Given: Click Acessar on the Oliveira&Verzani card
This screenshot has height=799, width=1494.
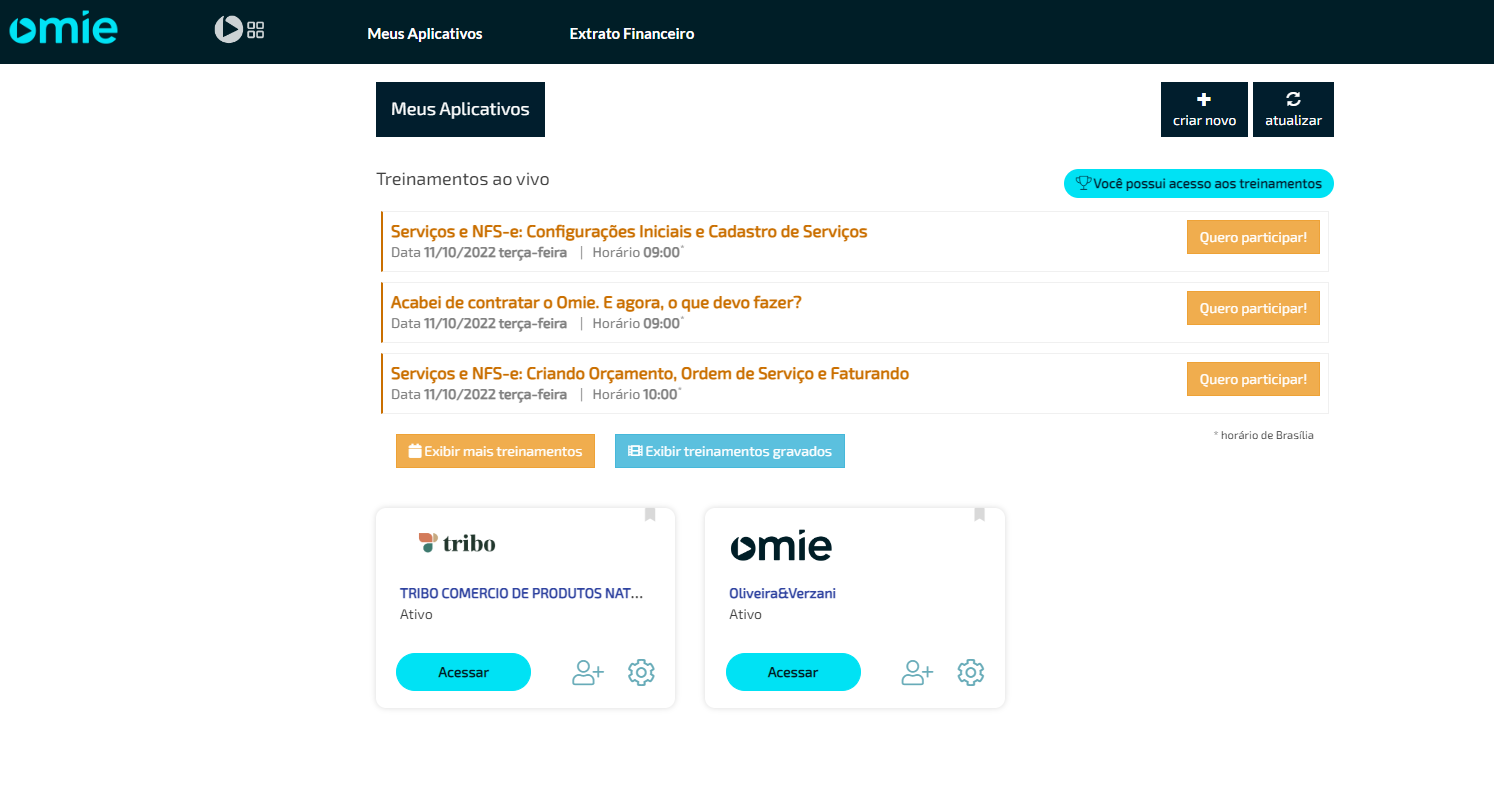Looking at the screenshot, I should [x=793, y=672].
